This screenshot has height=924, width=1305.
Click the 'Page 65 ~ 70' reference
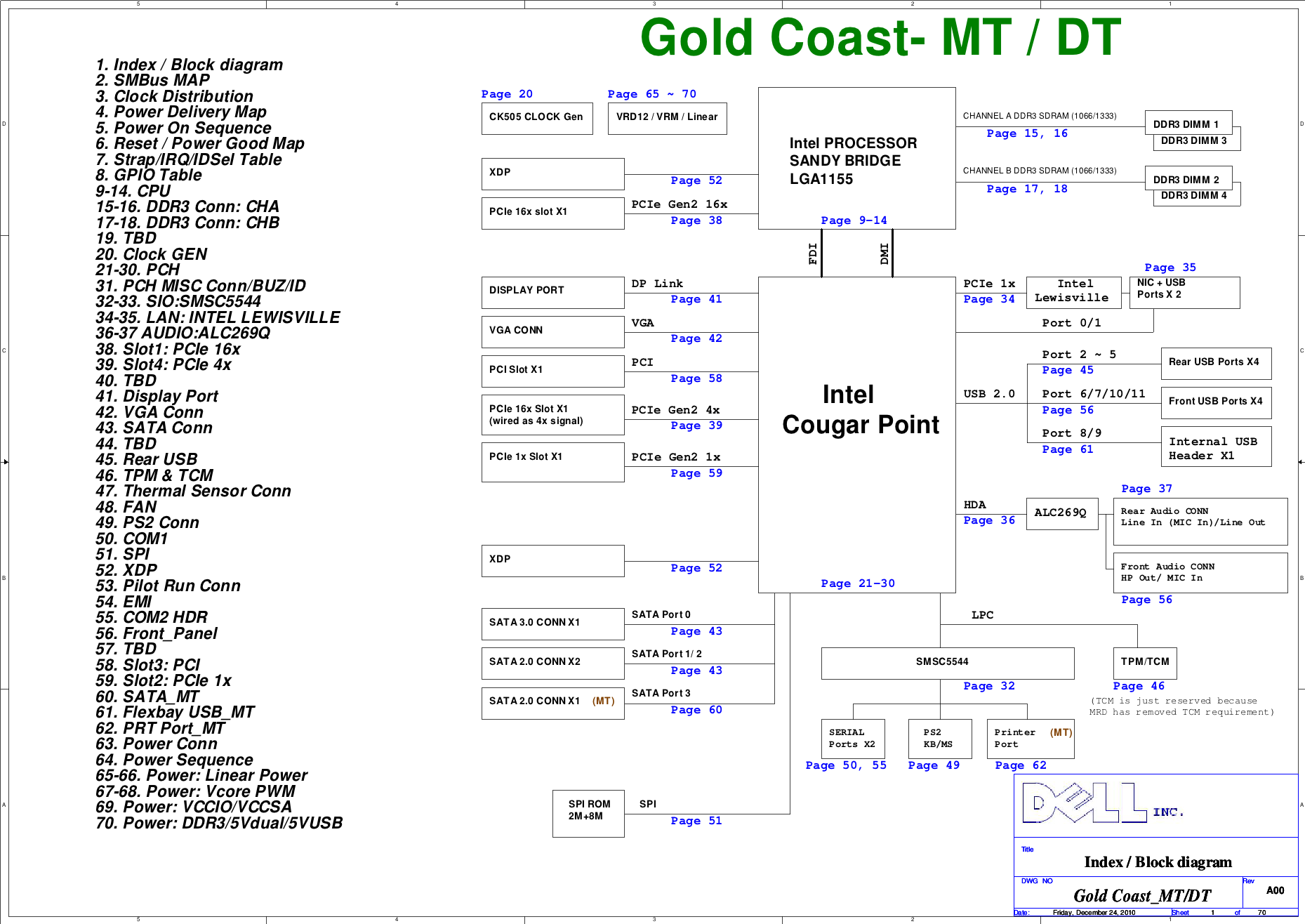click(x=652, y=94)
